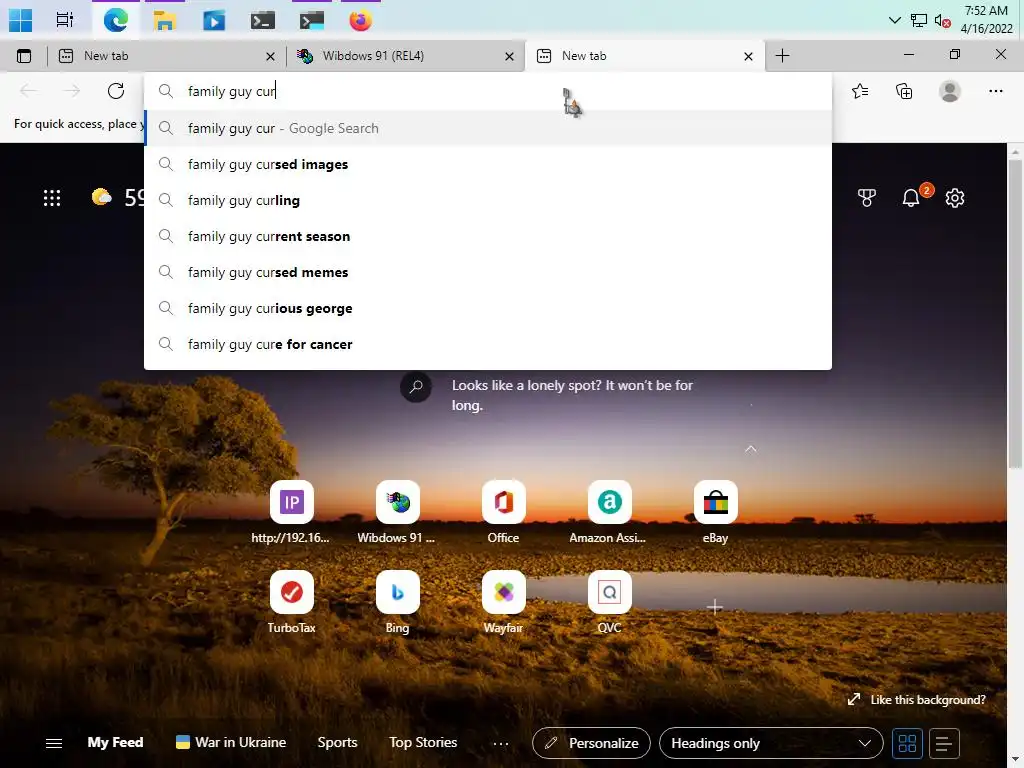Open File Explorer from the taskbar
The height and width of the screenshot is (768, 1024).
point(165,20)
